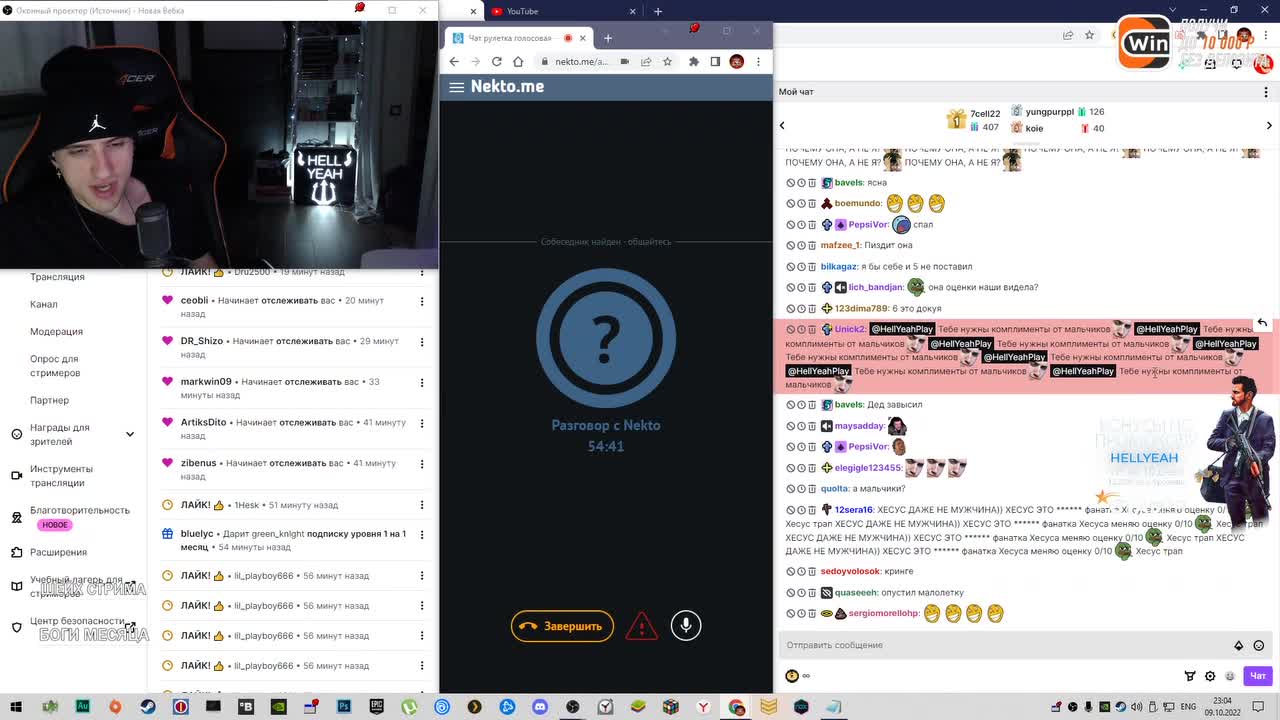
Task: Show previous gift leaderboard with left arrow
Action: (x=782, y=125)
